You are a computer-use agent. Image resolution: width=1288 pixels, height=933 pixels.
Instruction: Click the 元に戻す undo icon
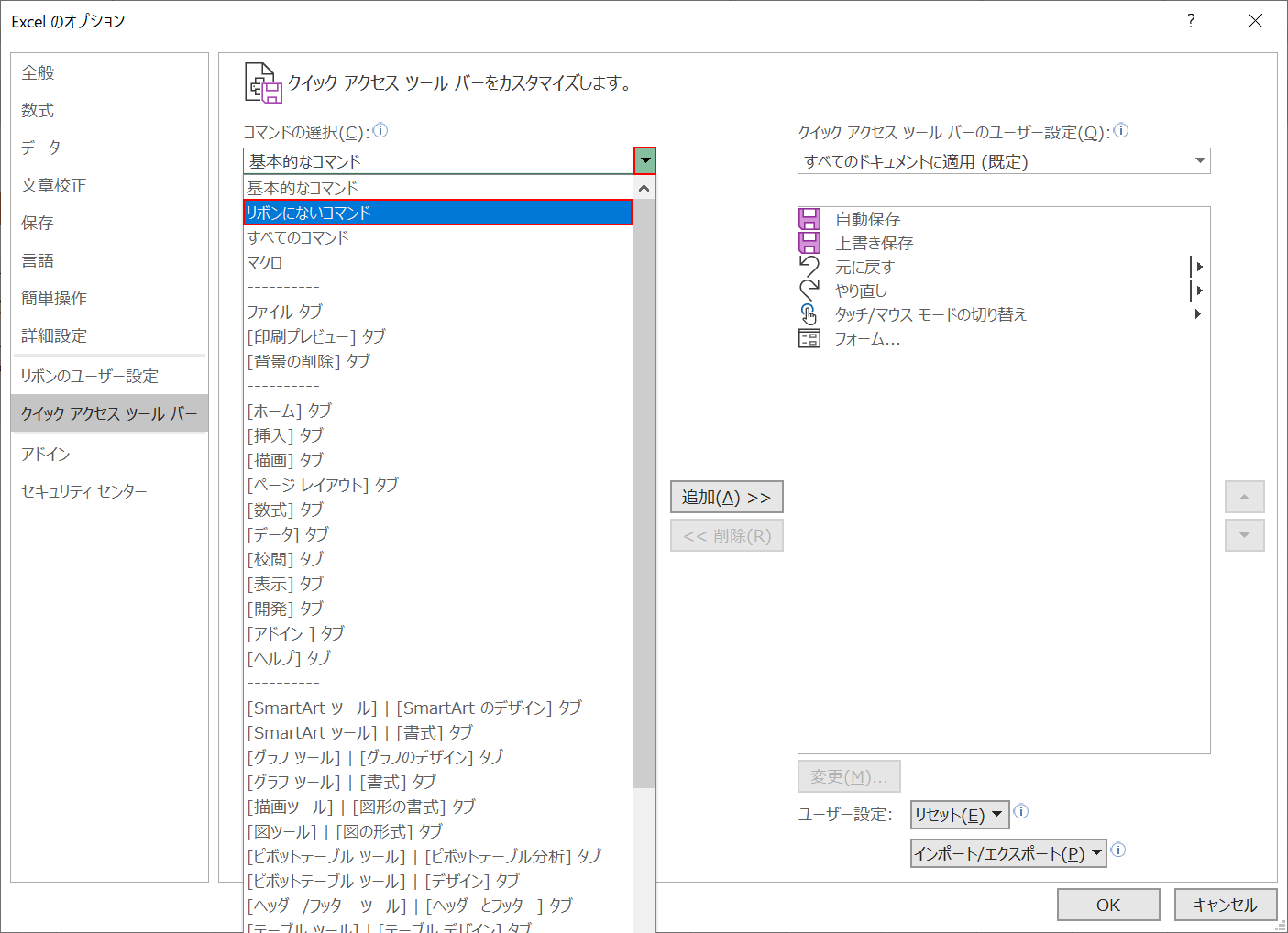coord(809,266)
